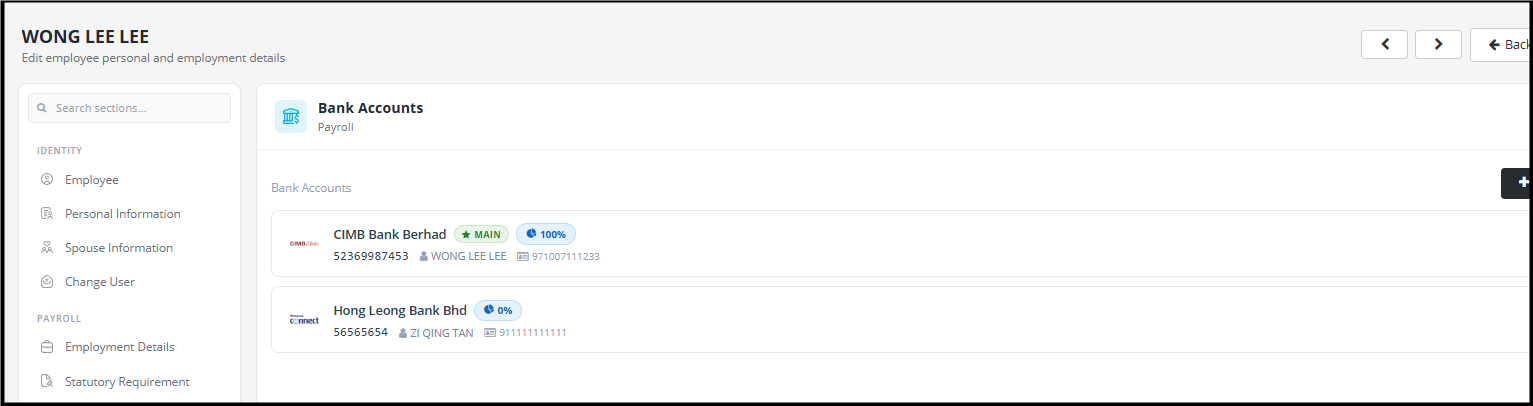
Task: Click the Employment Details briefcase icon
Action: click(x=46, y=347)
